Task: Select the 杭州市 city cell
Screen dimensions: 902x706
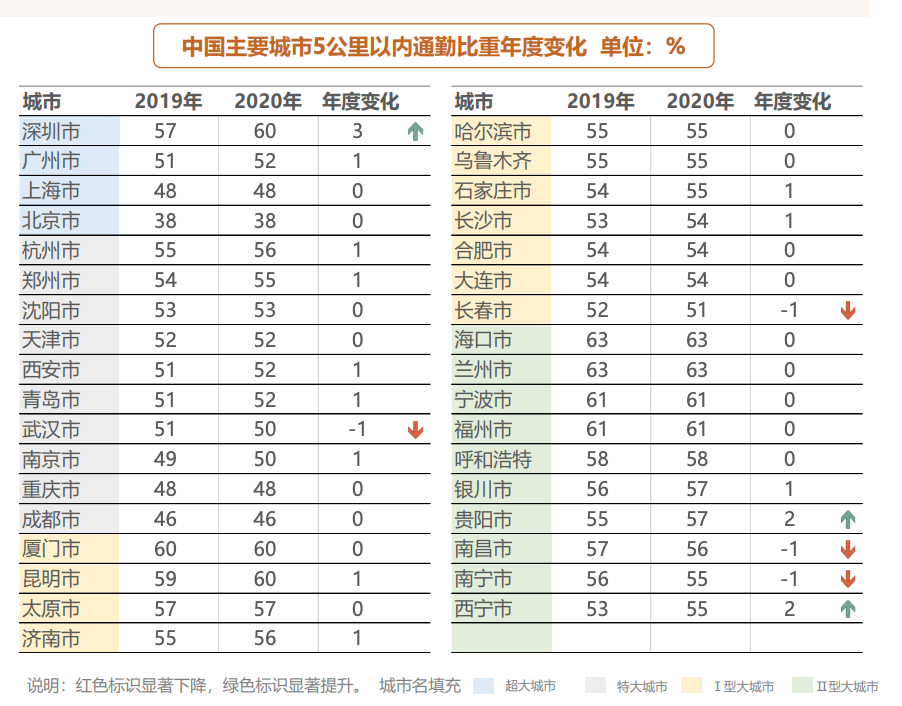Action: point(69,250)
